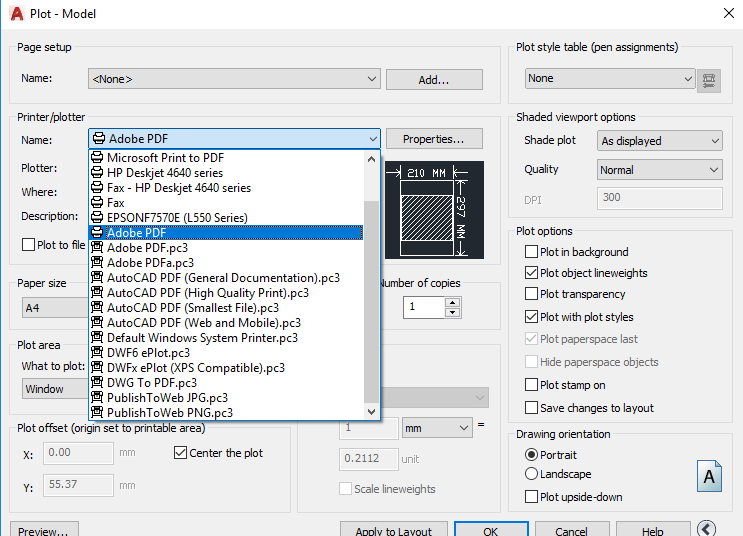Open printer Properties... button
Image resolution: width=743 pixels, height=536 pixels.
pyautogui.click(x=434, y=139)
